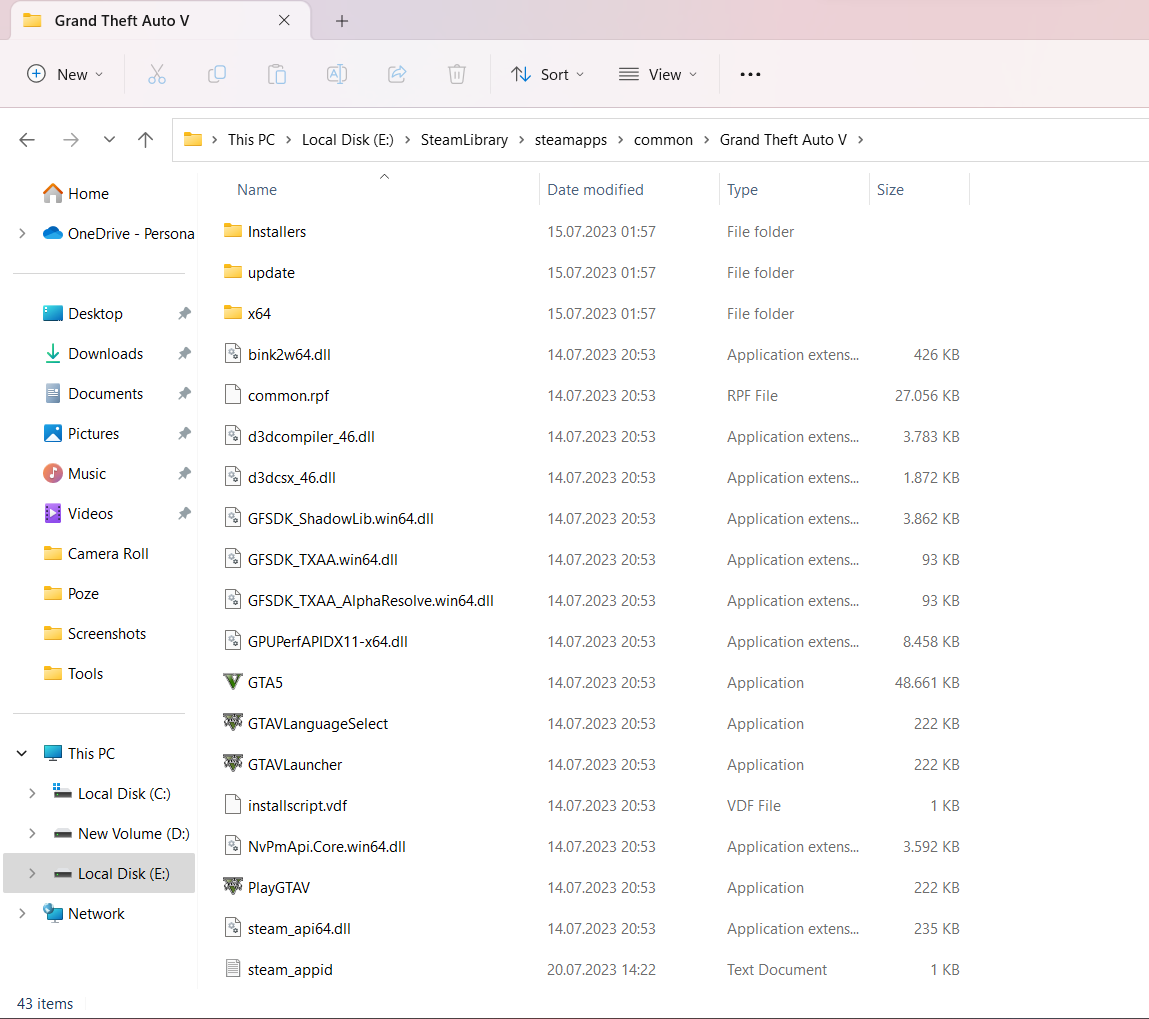
Task: Close the Grand Theft Auto V tab
Action: (x=284, y=21)
